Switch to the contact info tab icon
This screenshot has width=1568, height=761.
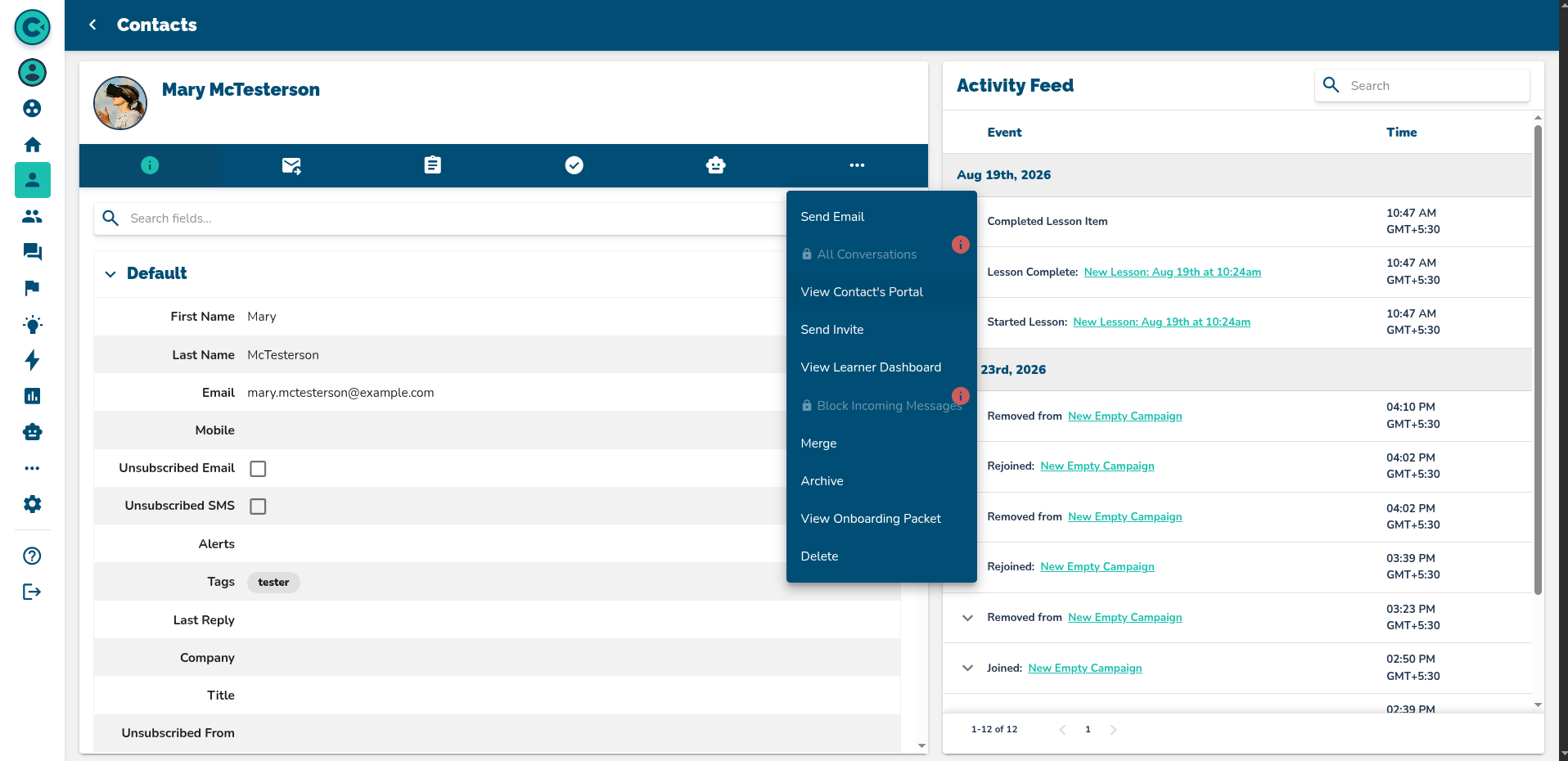coord(150,165)
